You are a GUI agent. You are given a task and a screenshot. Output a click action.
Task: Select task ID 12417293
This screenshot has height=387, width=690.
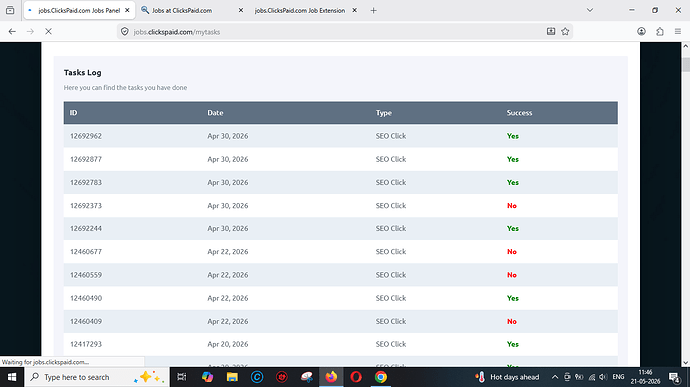[86, 344]
